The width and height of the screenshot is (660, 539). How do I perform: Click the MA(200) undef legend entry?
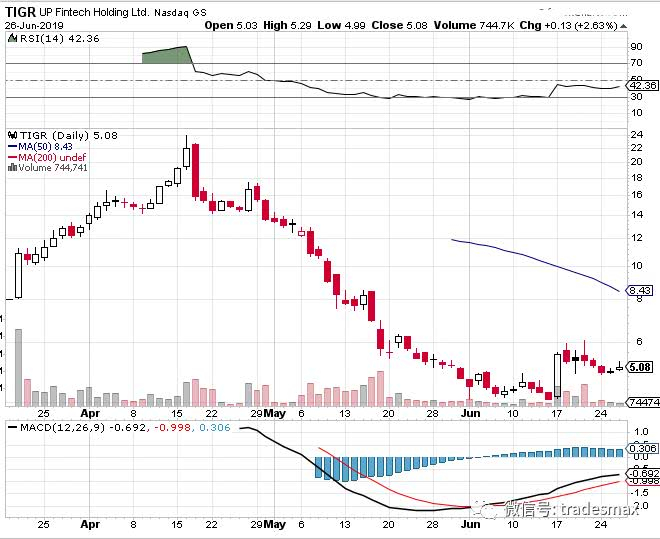[x=47, y=157]
